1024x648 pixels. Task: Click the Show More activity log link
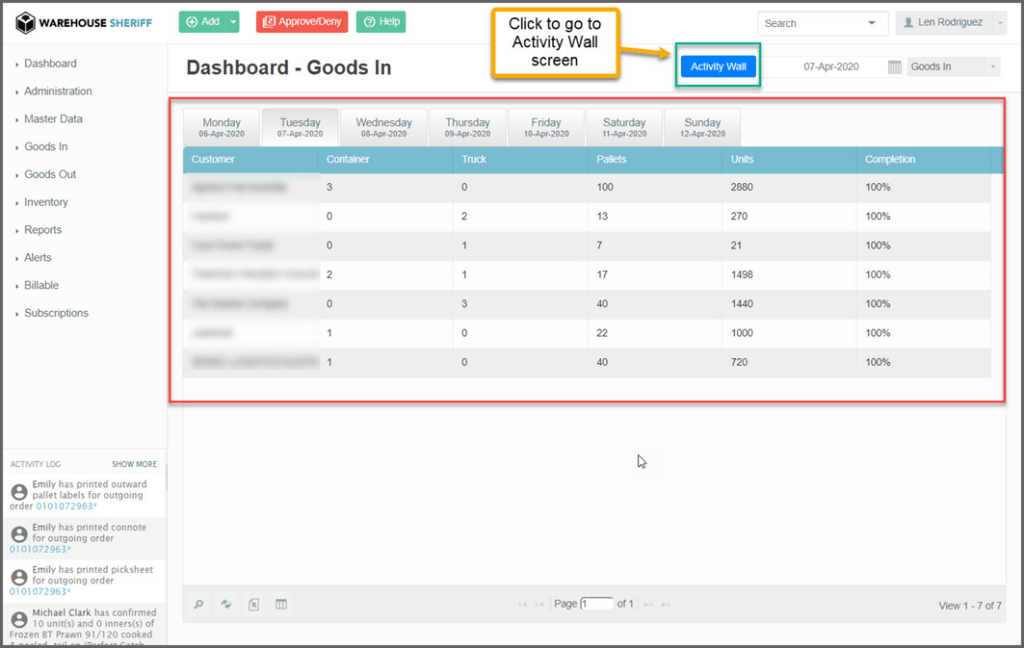[134, 464]
